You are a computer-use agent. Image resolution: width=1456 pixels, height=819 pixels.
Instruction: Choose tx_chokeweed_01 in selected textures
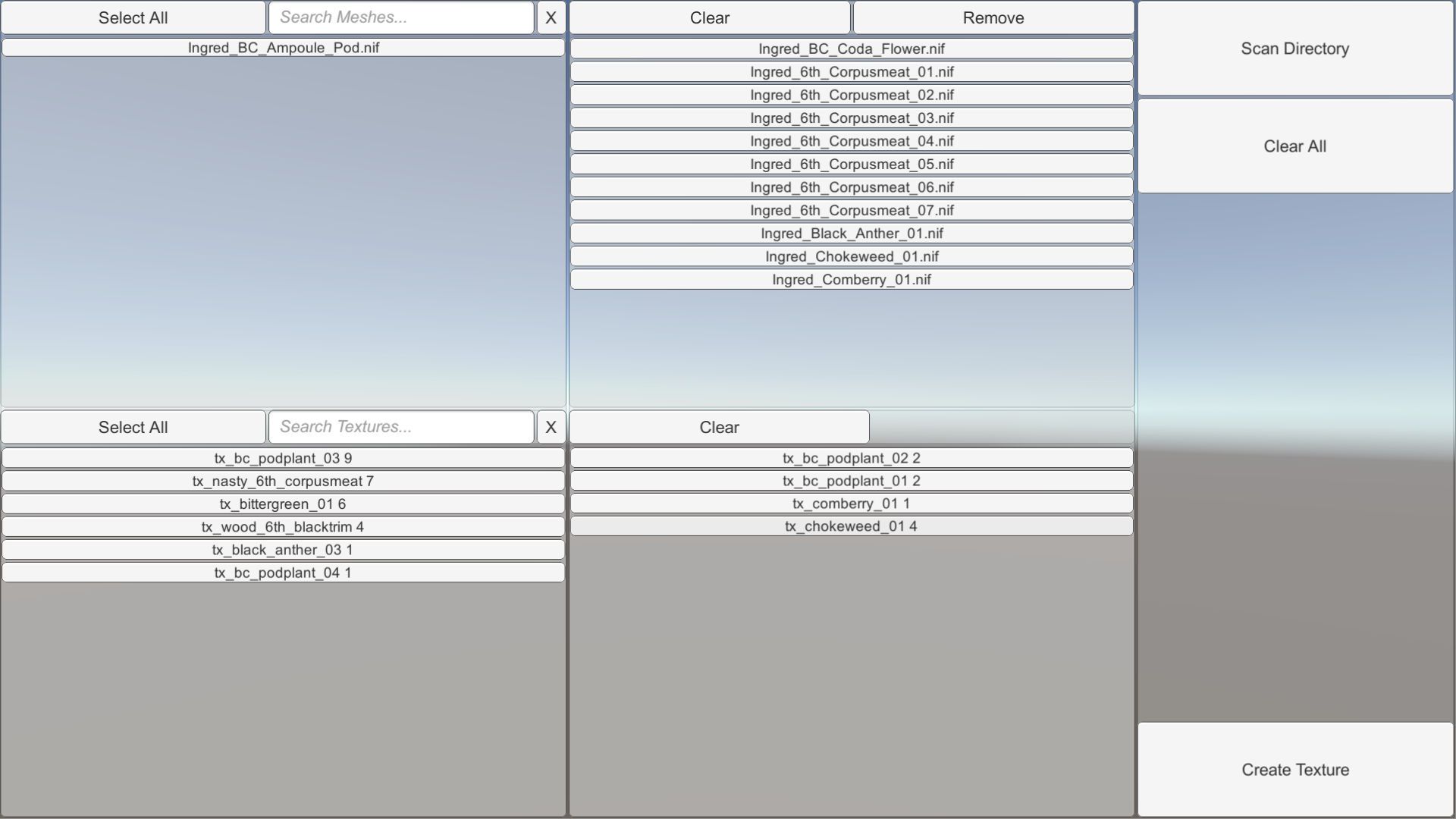click(x=852, y=526)
